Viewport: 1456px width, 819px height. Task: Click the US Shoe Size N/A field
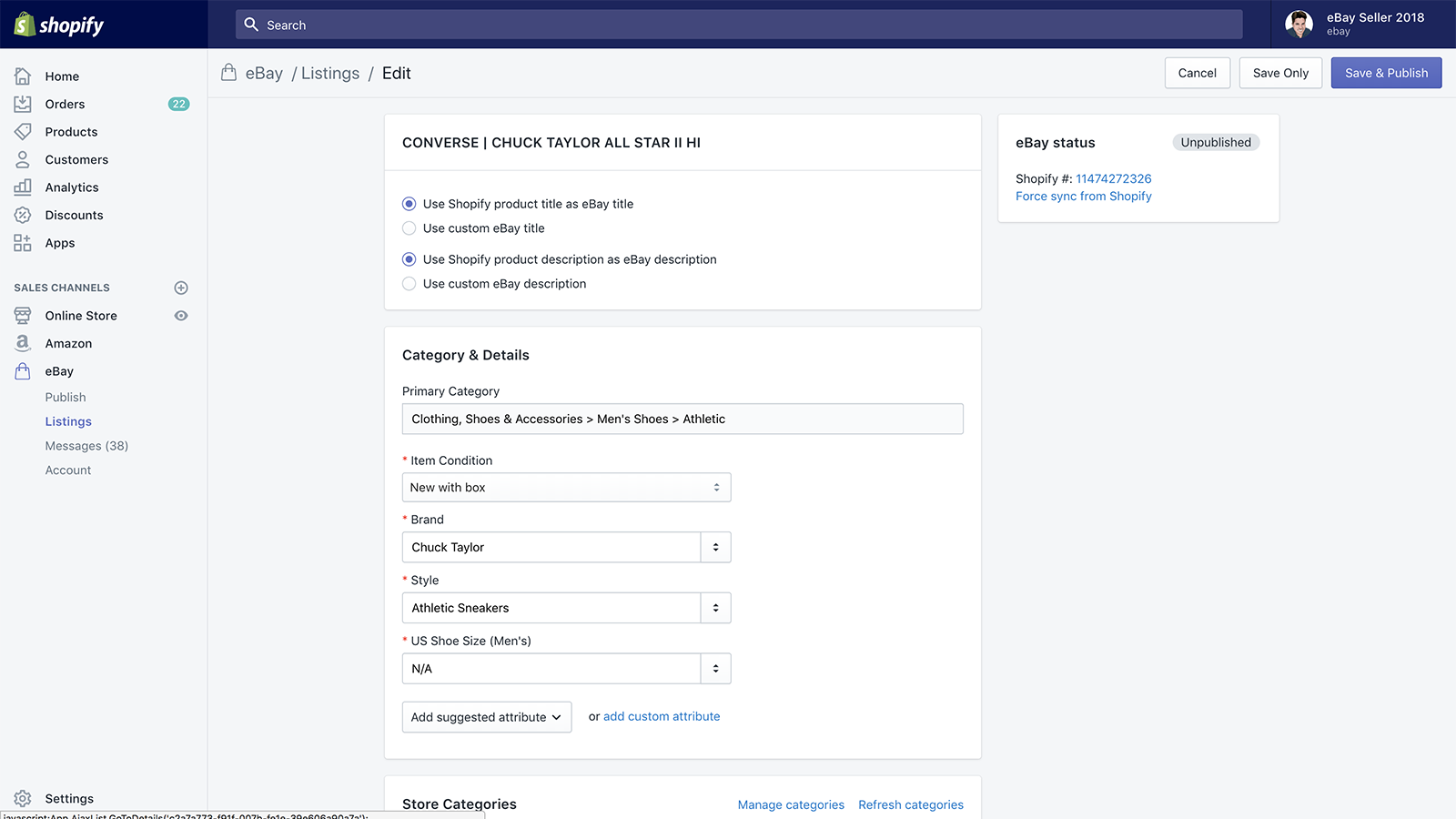(551, 669)
